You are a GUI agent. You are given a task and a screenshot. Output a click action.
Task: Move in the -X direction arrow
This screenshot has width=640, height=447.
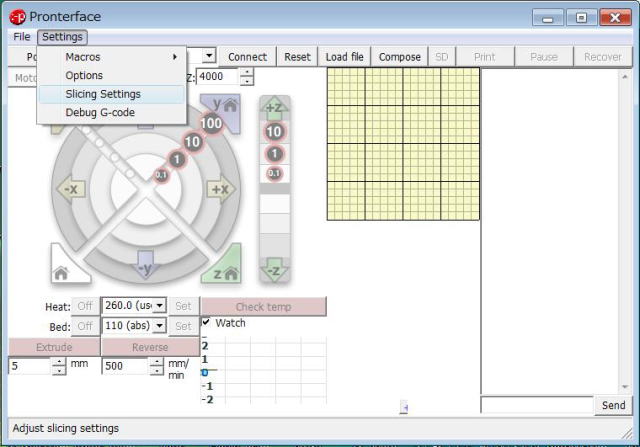point(71,189)
